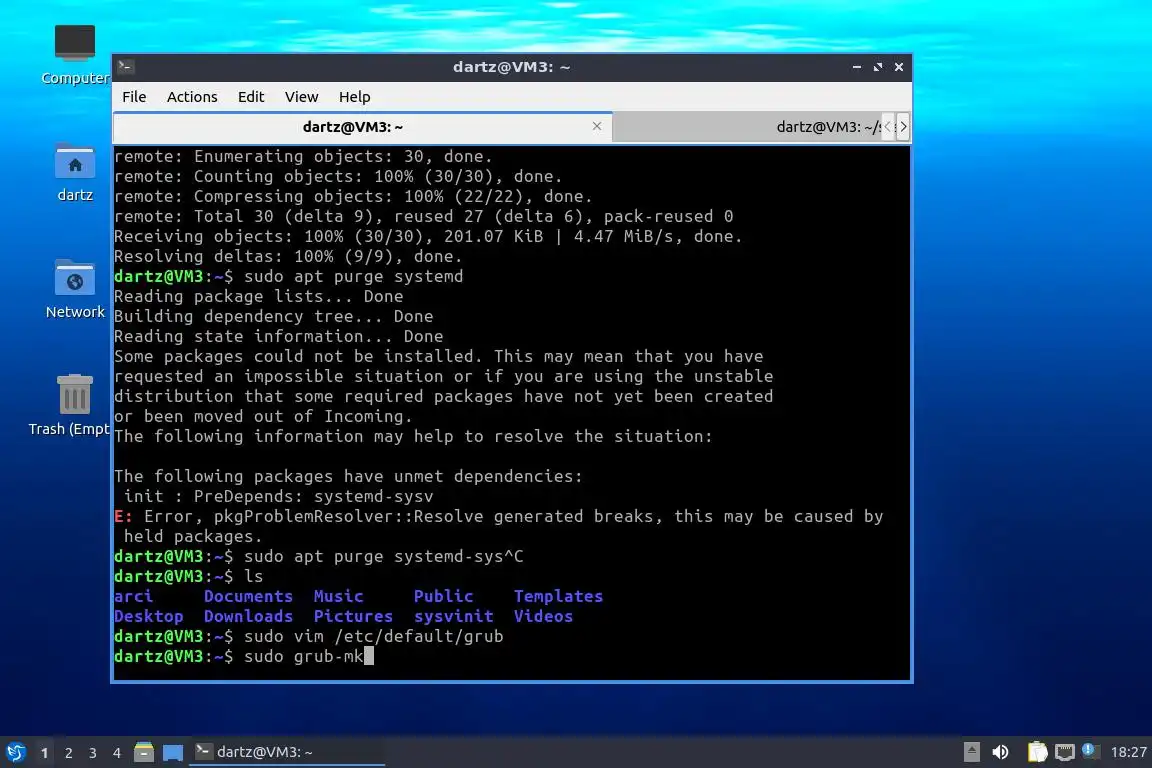
Task: Click the 'Templates' directory name in ls output
Action: [558, 596]
